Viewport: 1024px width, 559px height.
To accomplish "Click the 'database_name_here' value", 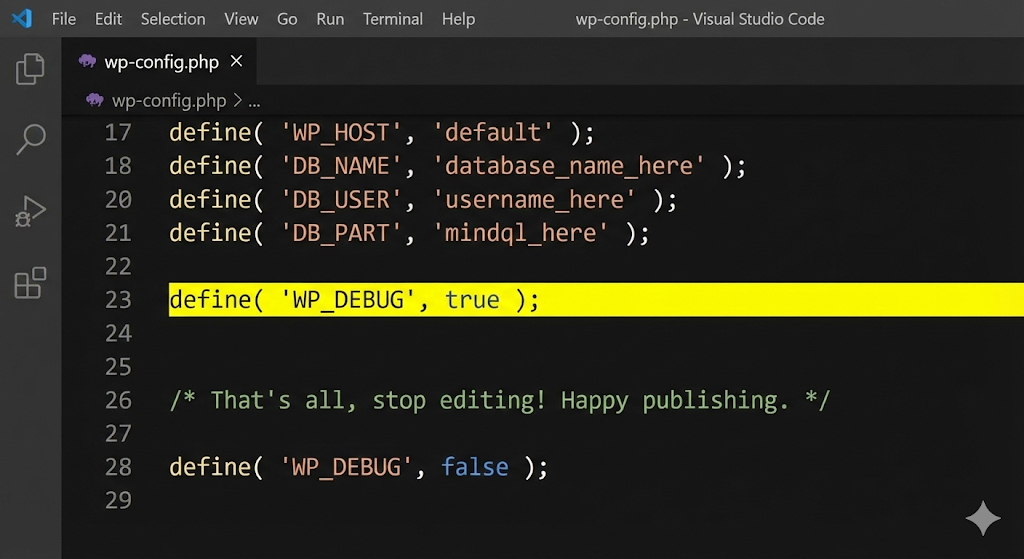I will coord(569,167).
